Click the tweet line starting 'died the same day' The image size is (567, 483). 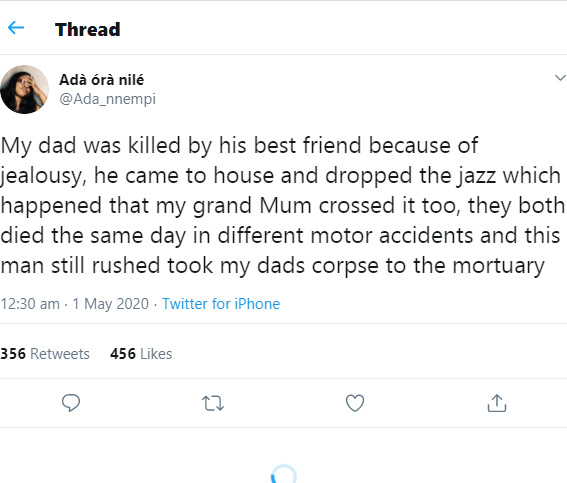280,235
